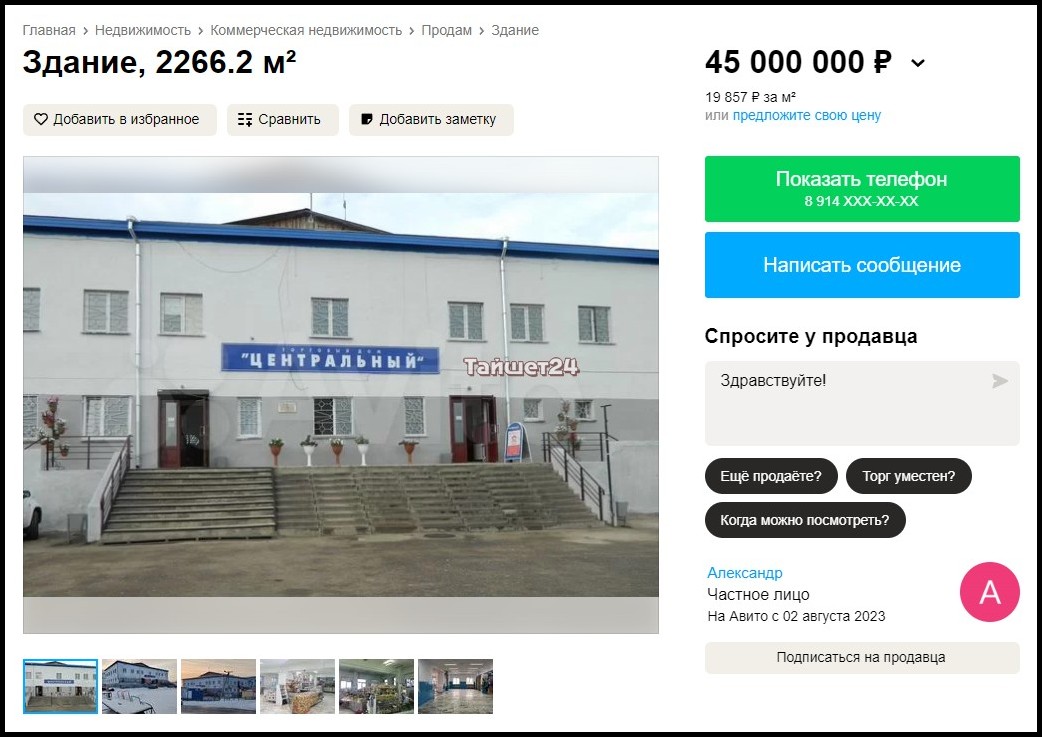Go to Главная breadcrumb
This screenshot has height=737, width=1042.
tap(49, 31)
